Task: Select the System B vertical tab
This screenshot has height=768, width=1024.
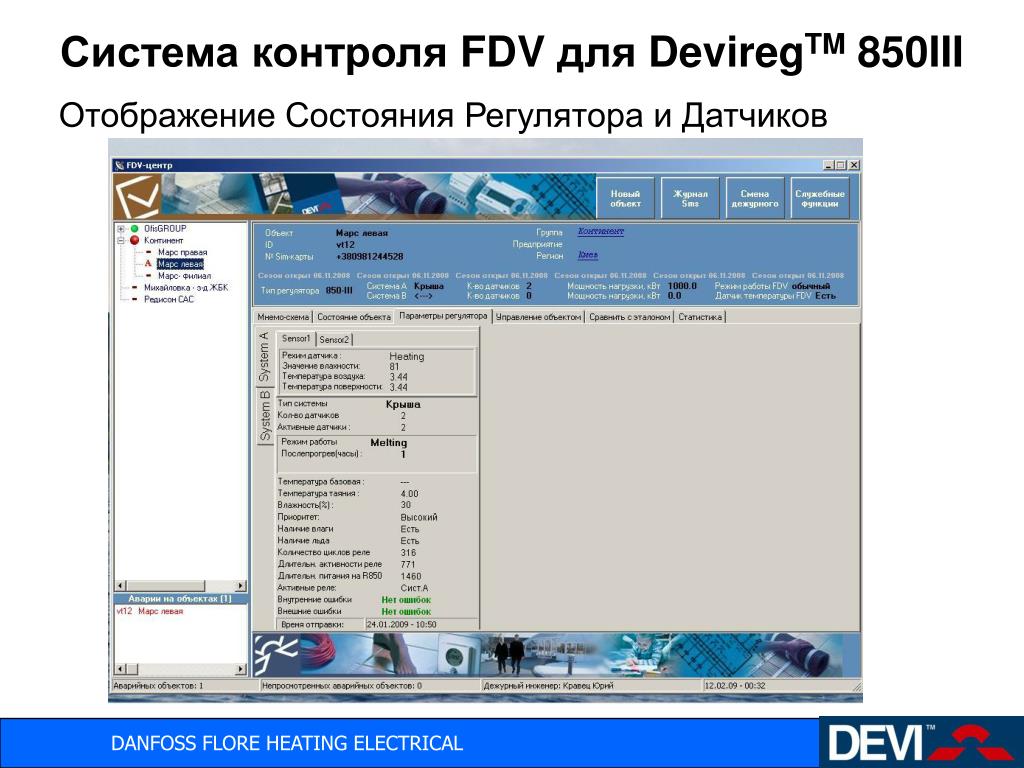Action: point(265,415)
